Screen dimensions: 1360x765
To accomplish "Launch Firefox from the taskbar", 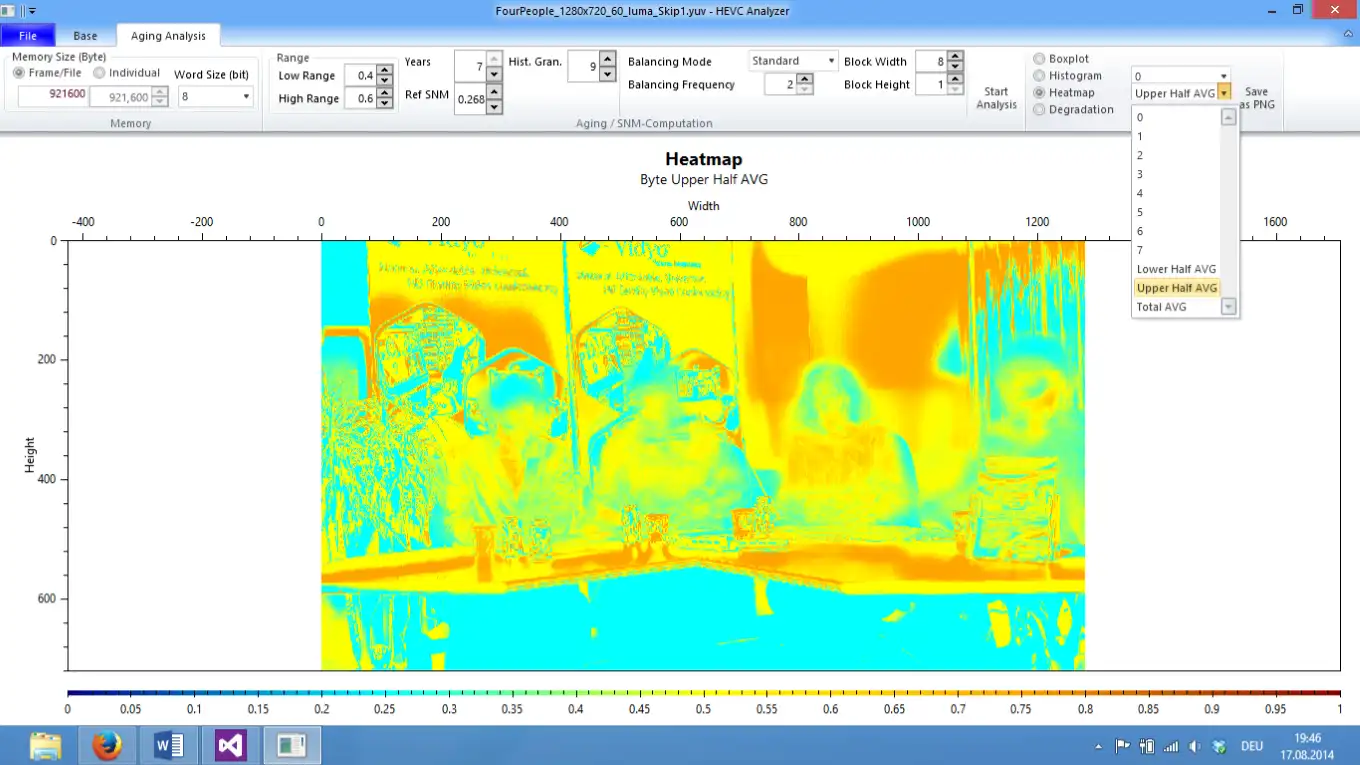I will pyautogui.click(x=107, y=746).
